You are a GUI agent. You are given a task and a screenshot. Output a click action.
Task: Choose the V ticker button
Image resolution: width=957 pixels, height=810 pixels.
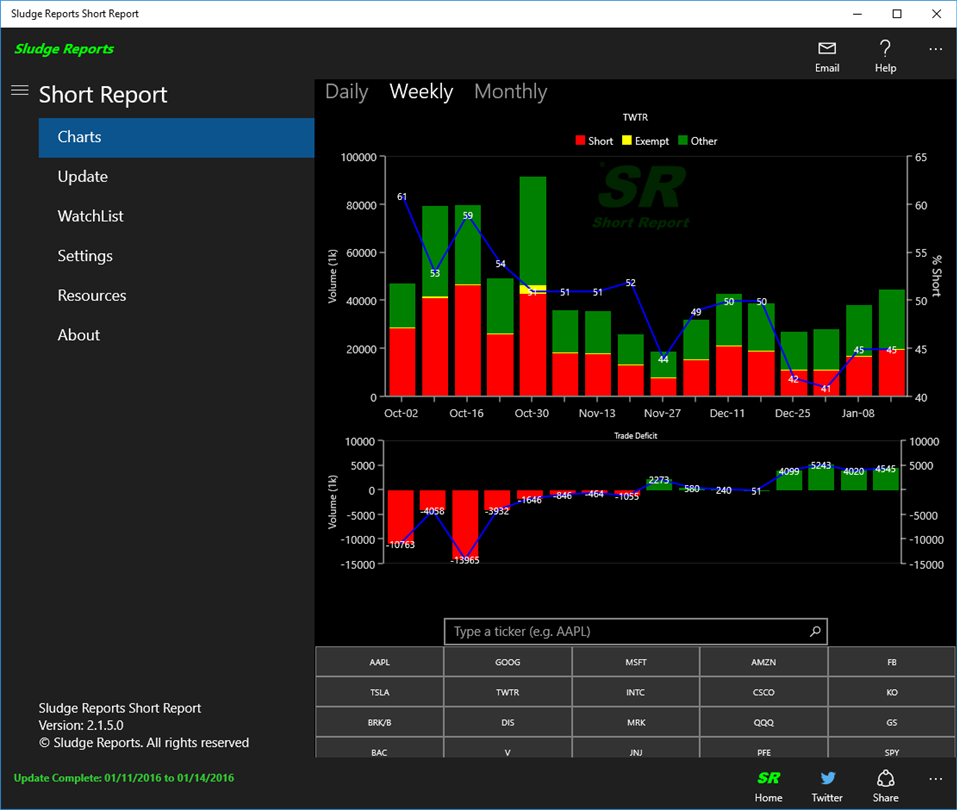click(x=507, y=748)
